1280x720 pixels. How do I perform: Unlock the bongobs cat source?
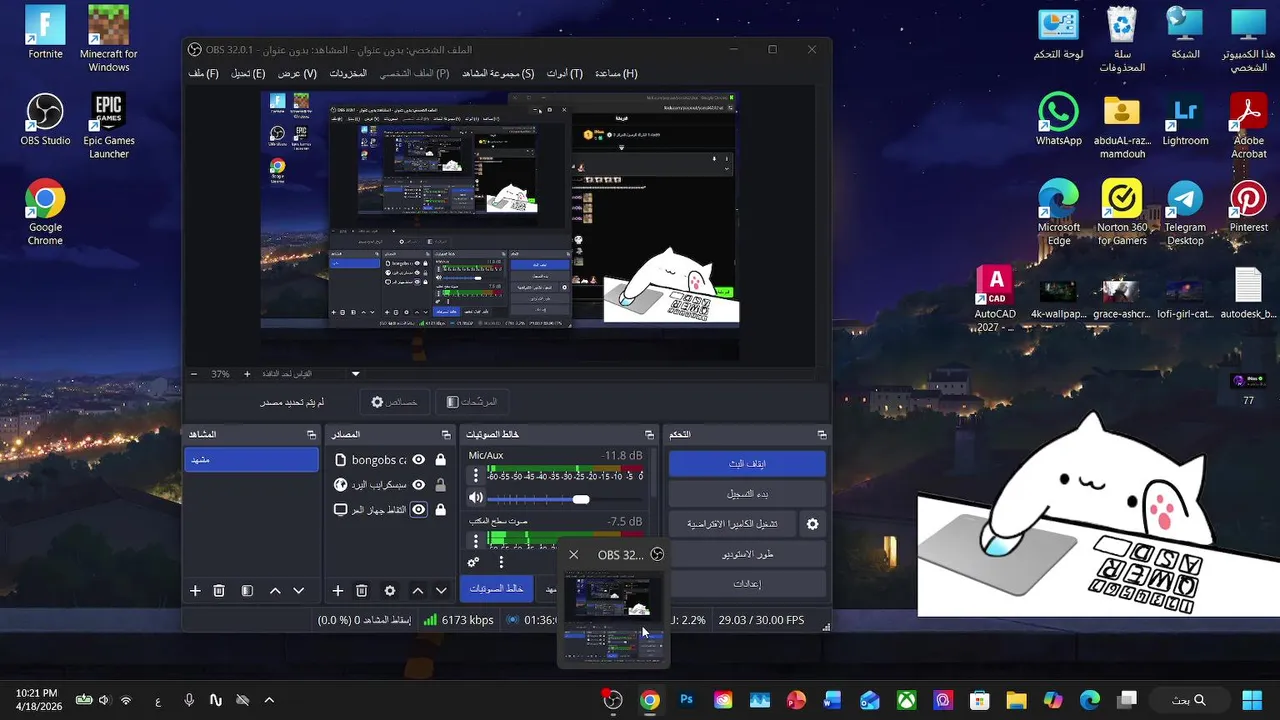coord(440,460)
